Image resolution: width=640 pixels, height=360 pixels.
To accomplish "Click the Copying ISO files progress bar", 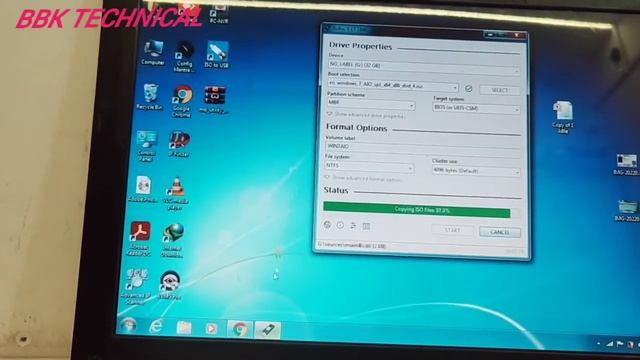I will 422,210.
